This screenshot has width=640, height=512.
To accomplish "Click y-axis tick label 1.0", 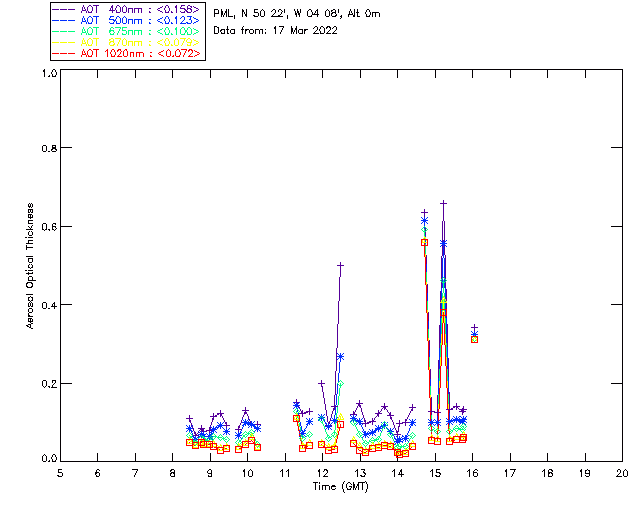I will (x=49, y=73).
